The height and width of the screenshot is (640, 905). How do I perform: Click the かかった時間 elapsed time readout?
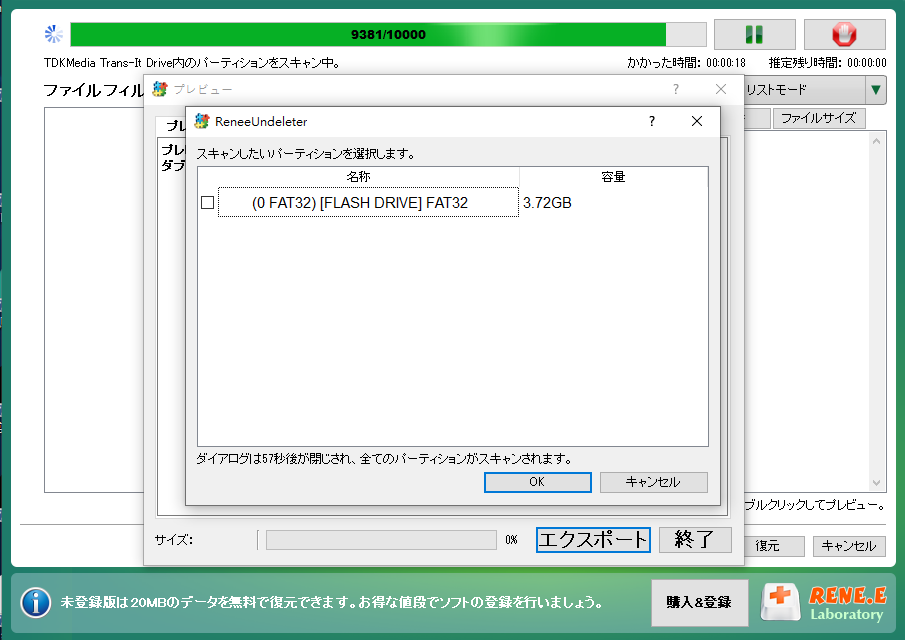tap(686, 63)
